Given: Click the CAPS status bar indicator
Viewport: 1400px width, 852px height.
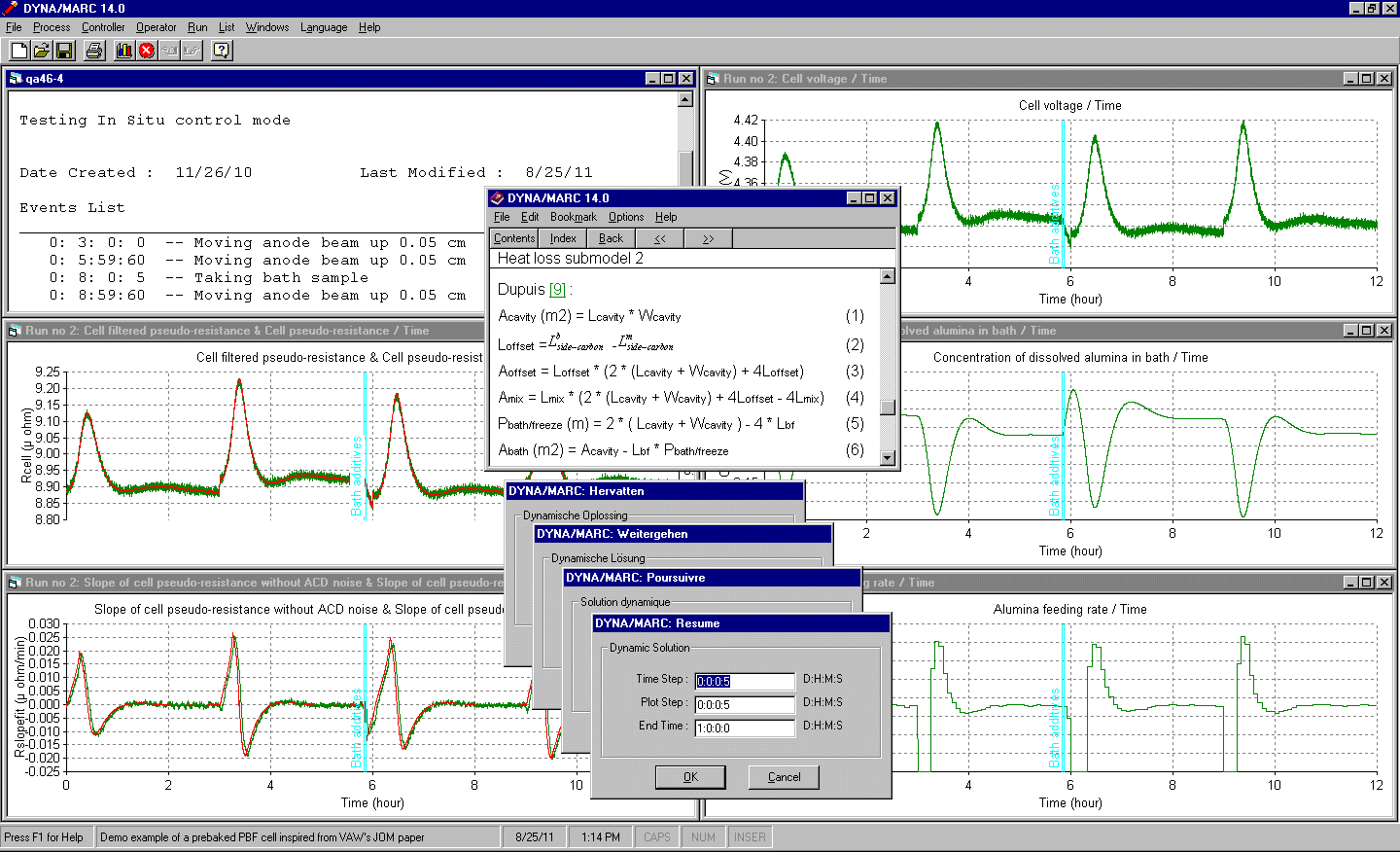Looking at the screenshot, I should (x=657, y=837).
